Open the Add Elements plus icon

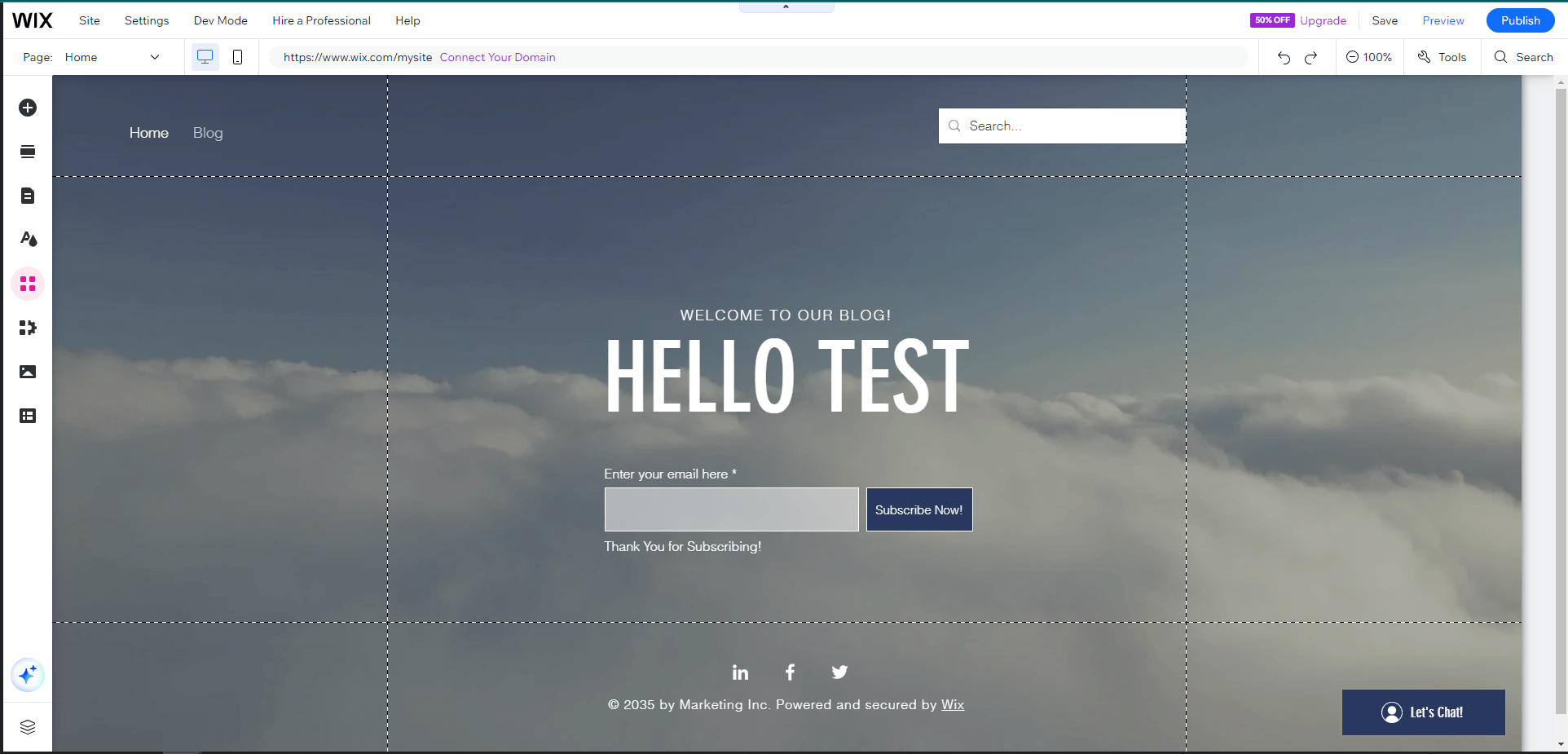(x=28, y=108)
